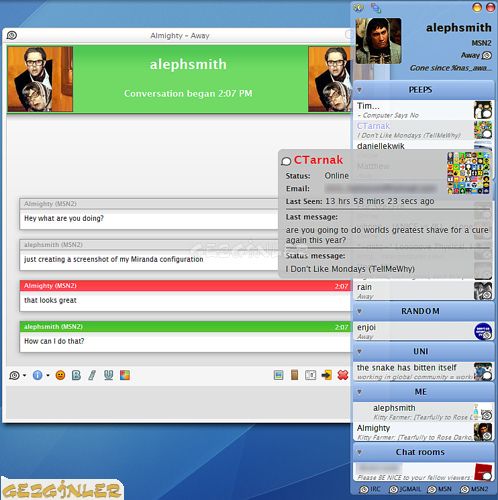Collapse the Chat rooms group

click(x=360, y=452)
